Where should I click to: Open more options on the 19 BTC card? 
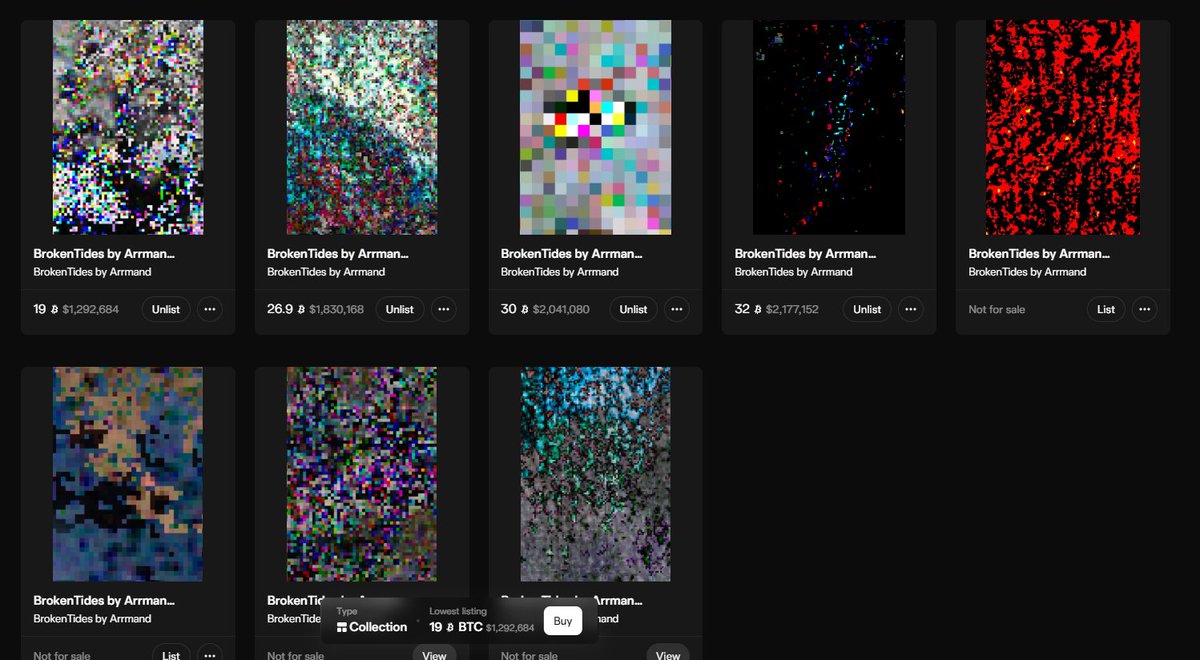(210, 309)
